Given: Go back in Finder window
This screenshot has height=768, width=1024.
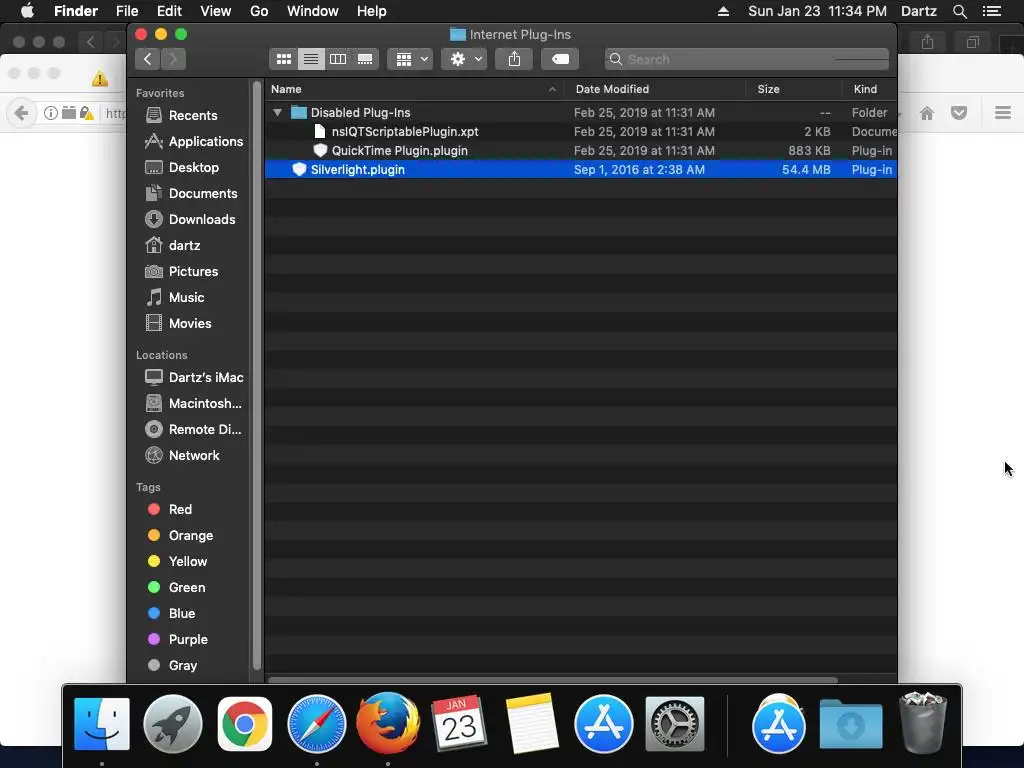Looking at the screenshot, I should (x=148, y=59).
